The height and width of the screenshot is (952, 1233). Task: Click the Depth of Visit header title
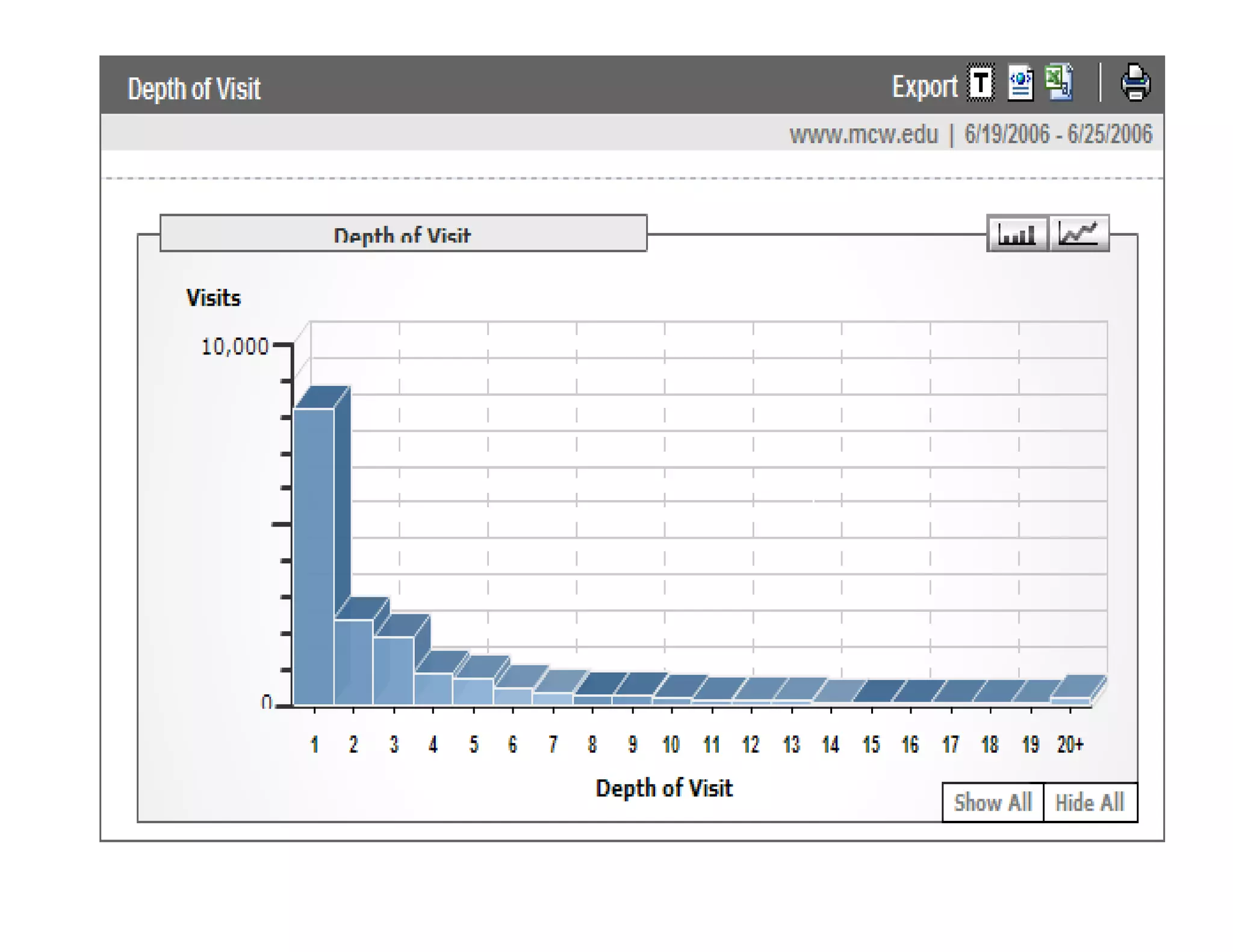click(194, 89)
